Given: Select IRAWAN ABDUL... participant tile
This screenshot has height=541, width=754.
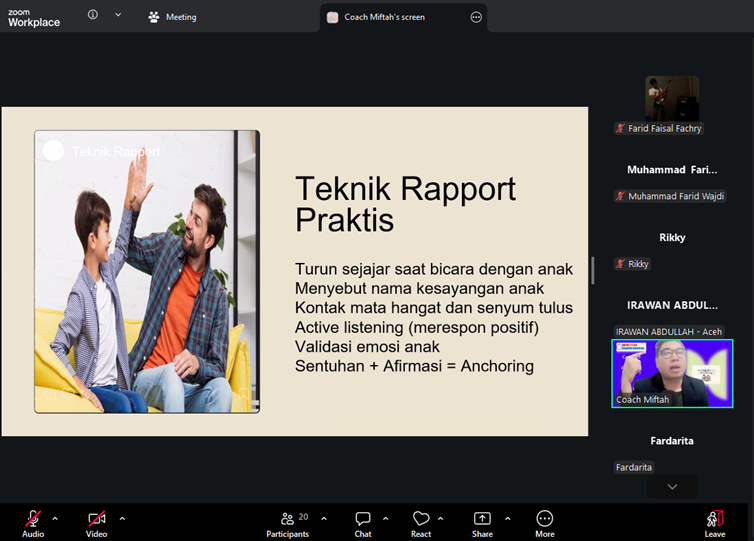Looking at the screenshot, I should pos(672,305).
